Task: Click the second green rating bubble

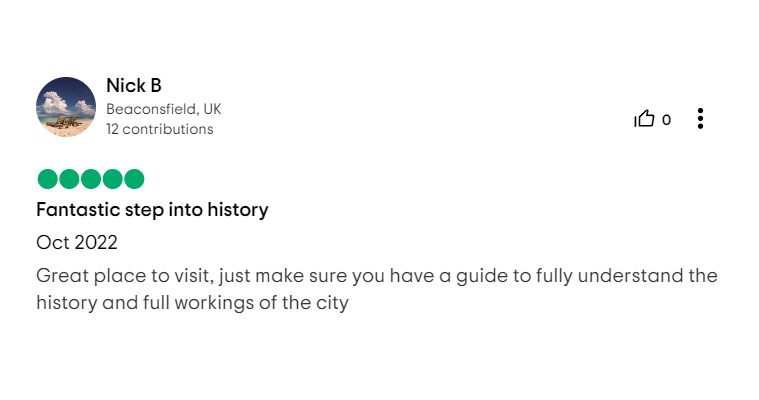Action: pyautogui.click(x=69, y=179)
